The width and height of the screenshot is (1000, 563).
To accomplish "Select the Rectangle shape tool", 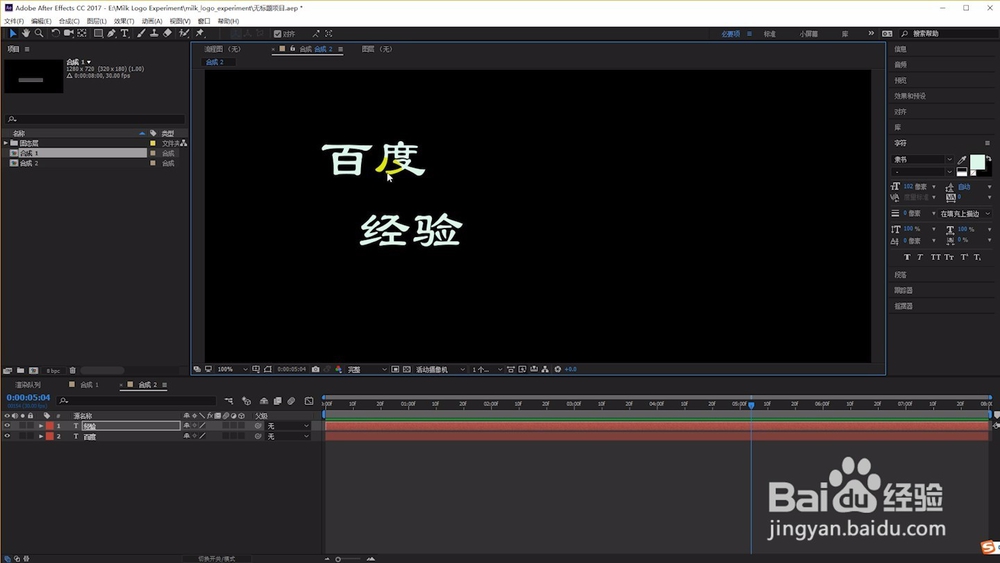I will tap(98, 33).
